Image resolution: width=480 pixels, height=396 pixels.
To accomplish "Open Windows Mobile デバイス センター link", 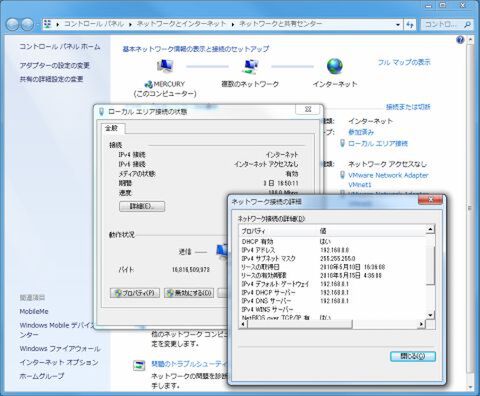I will 57,330.
